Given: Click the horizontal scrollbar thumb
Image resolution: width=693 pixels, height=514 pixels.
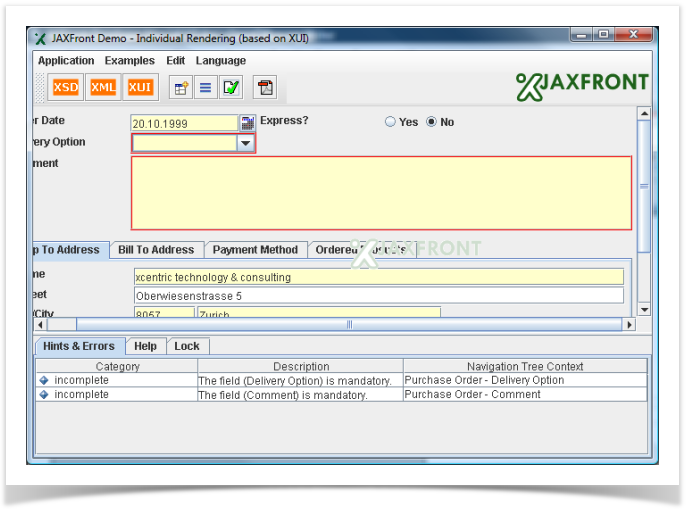Looking at the screenshot, I should 350,325.
